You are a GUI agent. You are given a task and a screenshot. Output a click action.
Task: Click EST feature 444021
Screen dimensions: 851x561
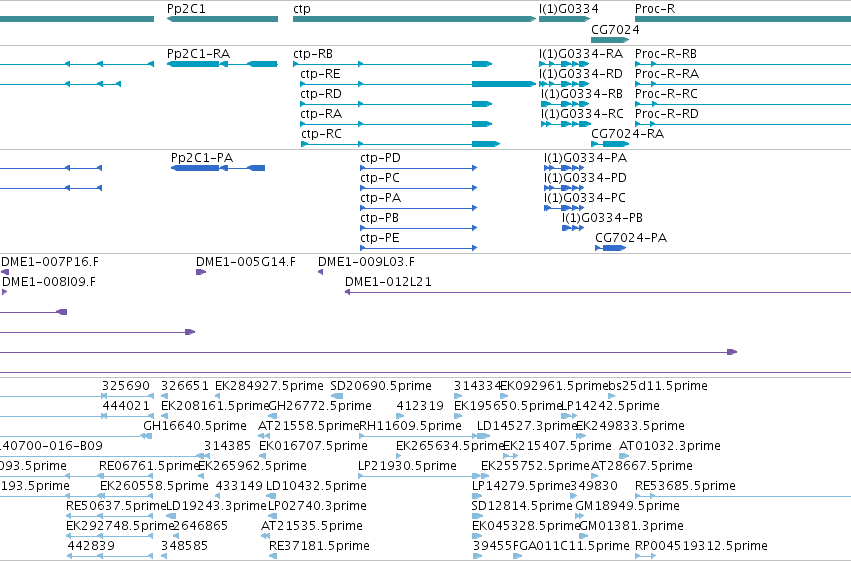click(126, 406)
